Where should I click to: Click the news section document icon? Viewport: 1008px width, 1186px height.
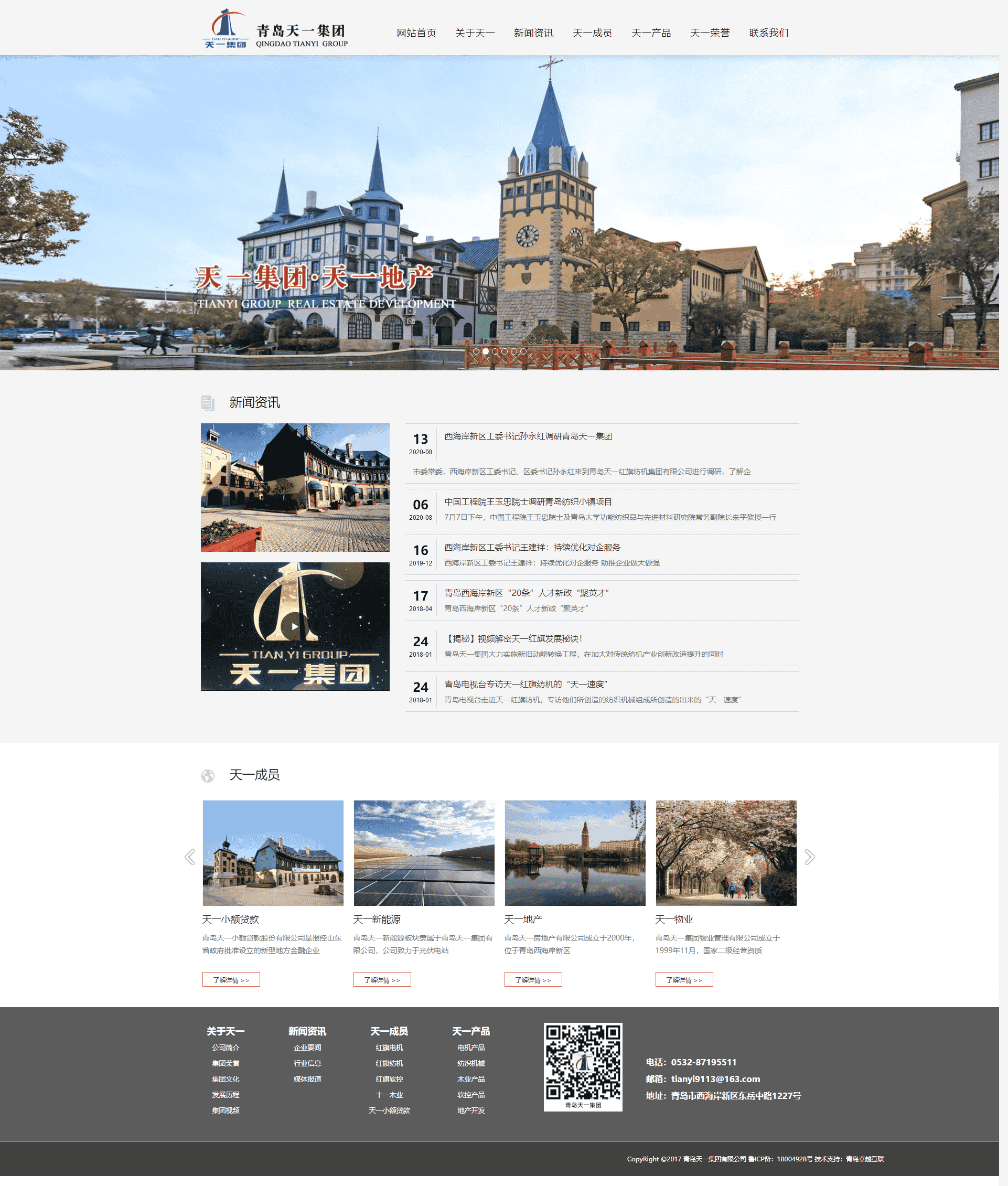(x=208, y=403)
